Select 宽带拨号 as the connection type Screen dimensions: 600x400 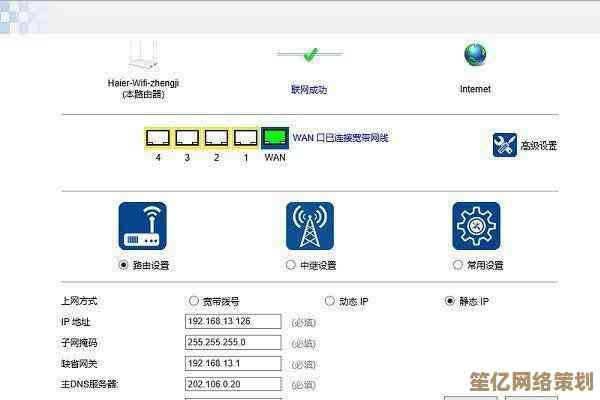194,301
